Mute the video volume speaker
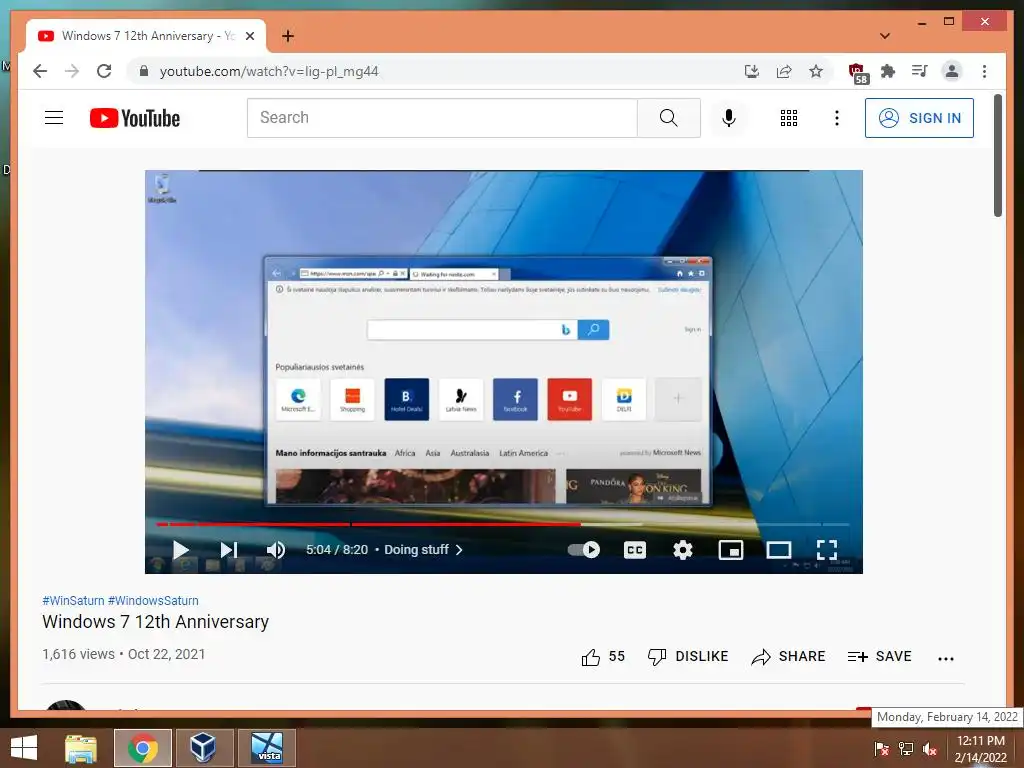The width and height of the screenshot is (1024, 768). point(276,550)
